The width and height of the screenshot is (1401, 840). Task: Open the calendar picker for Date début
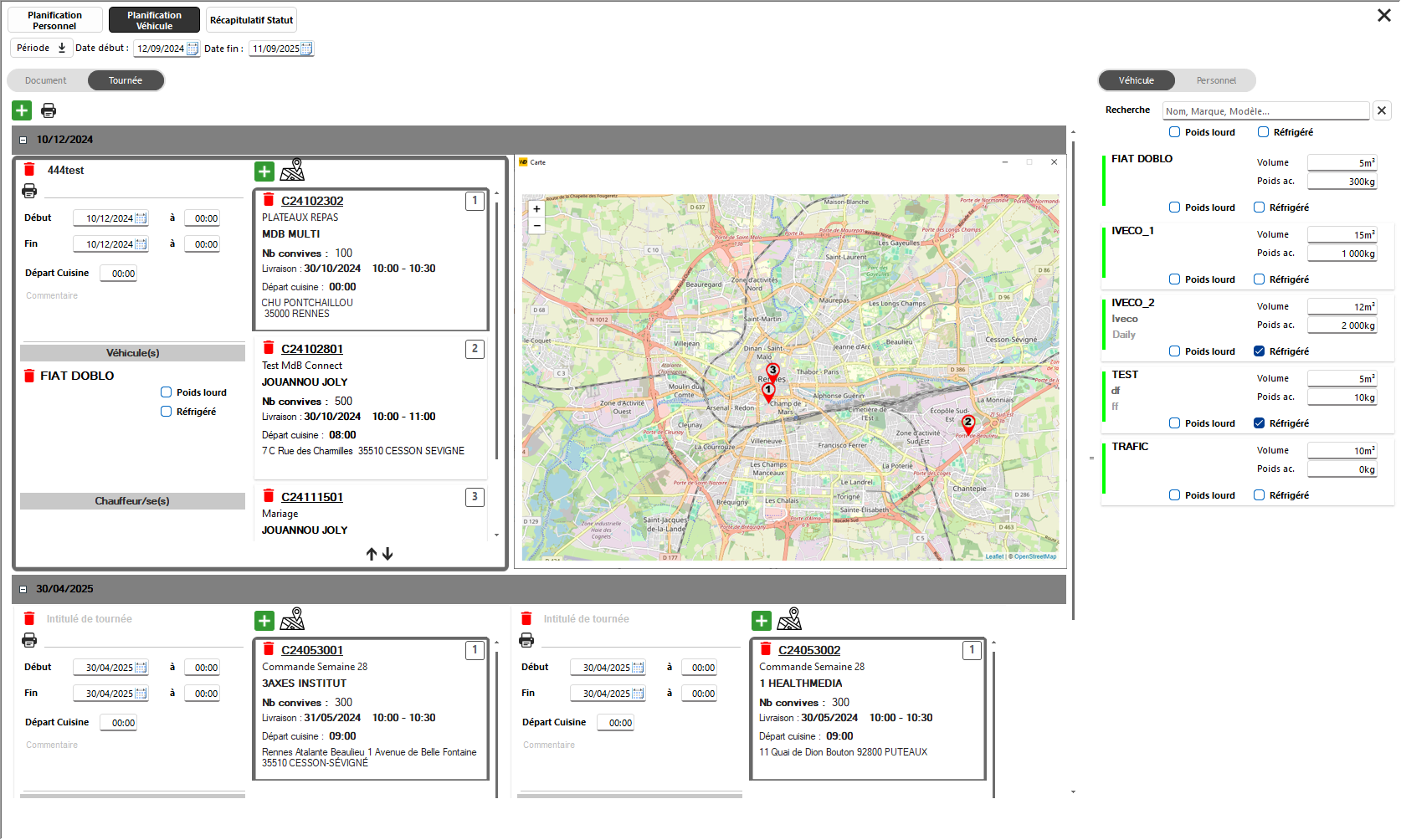pos(192,49)
